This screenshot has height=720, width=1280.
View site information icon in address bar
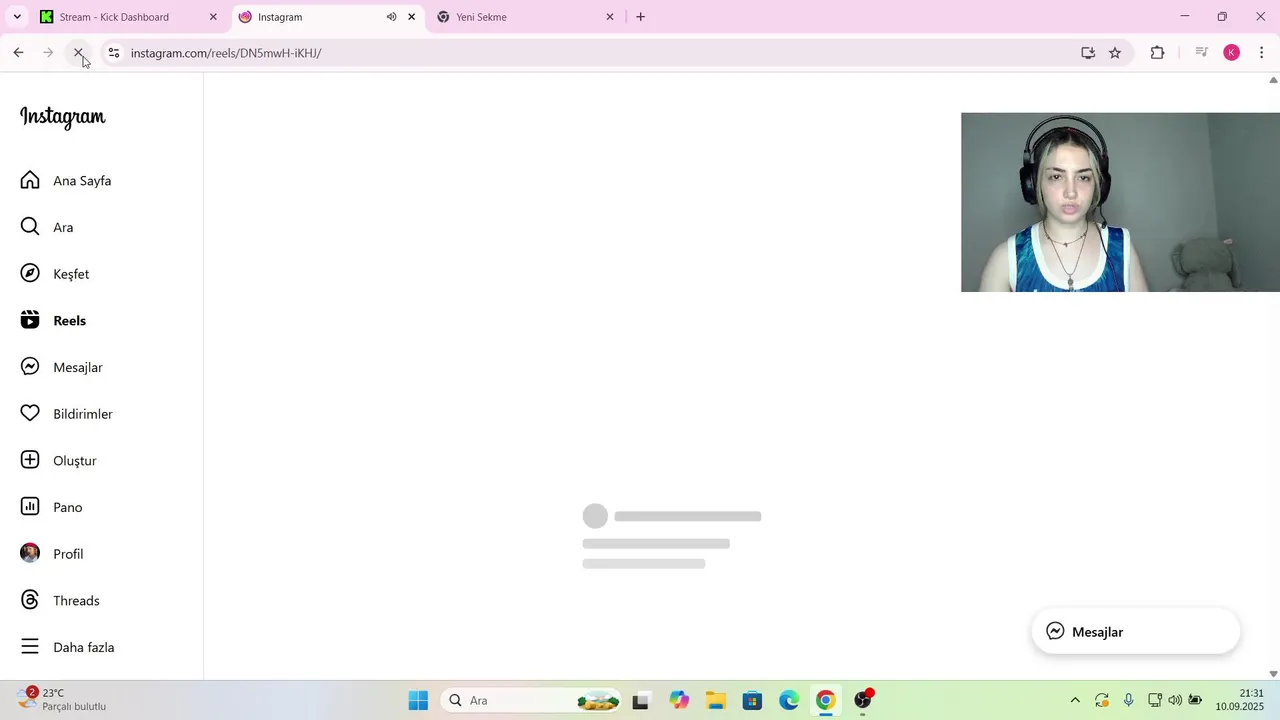pos(114,53)
